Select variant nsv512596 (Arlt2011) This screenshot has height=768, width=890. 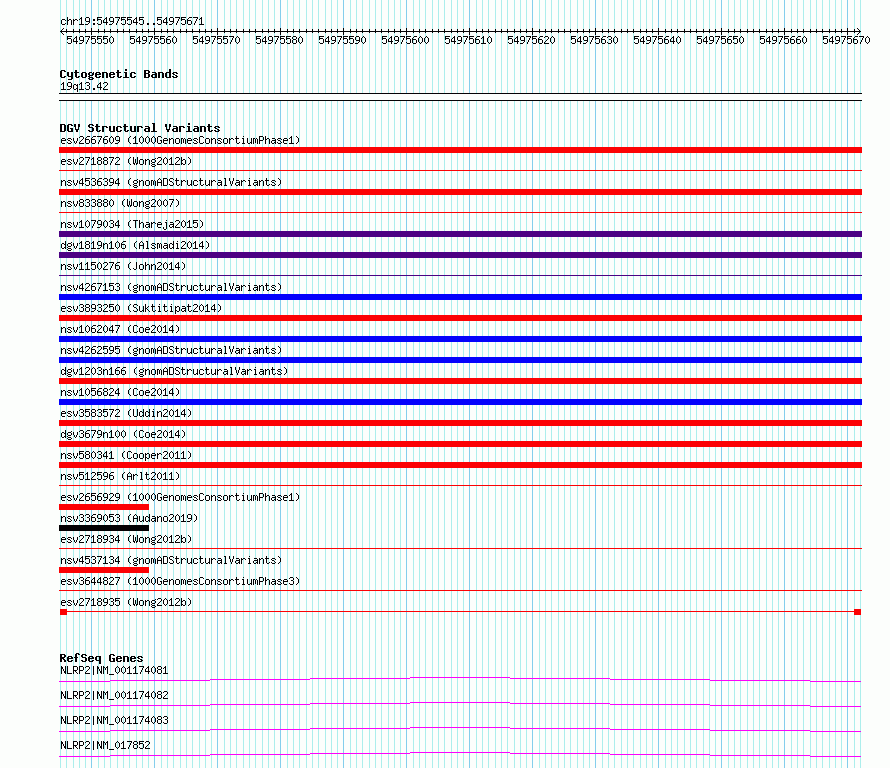pos(120,476)
